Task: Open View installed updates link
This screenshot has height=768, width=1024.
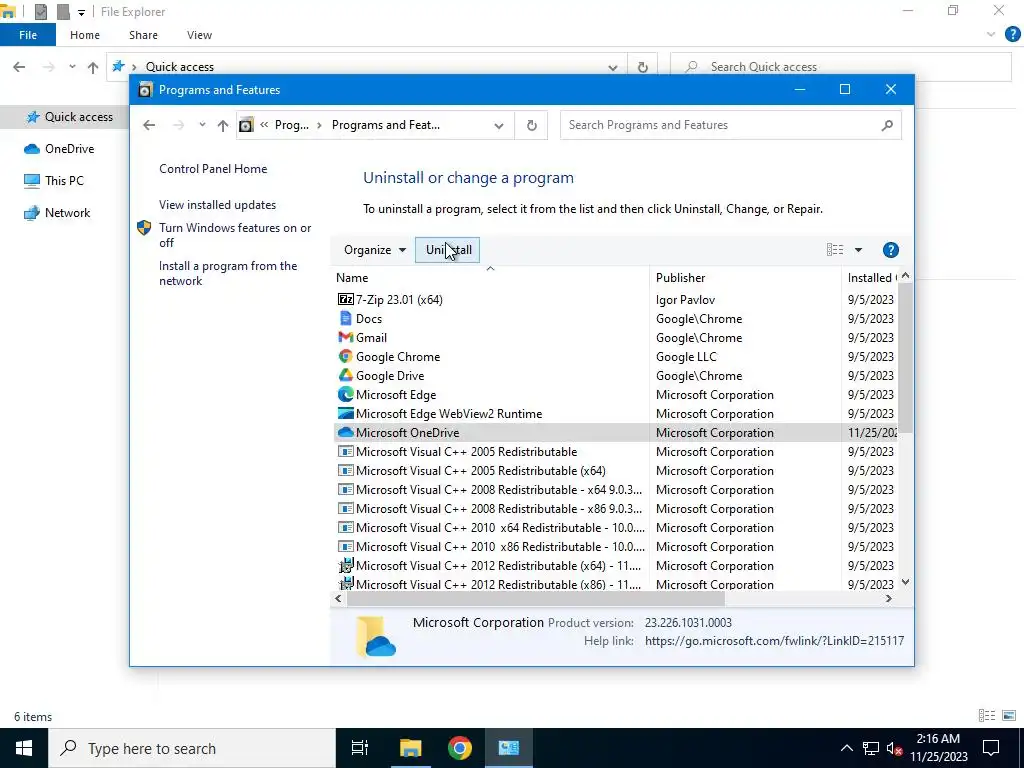Action: click(x=217, y=204)
